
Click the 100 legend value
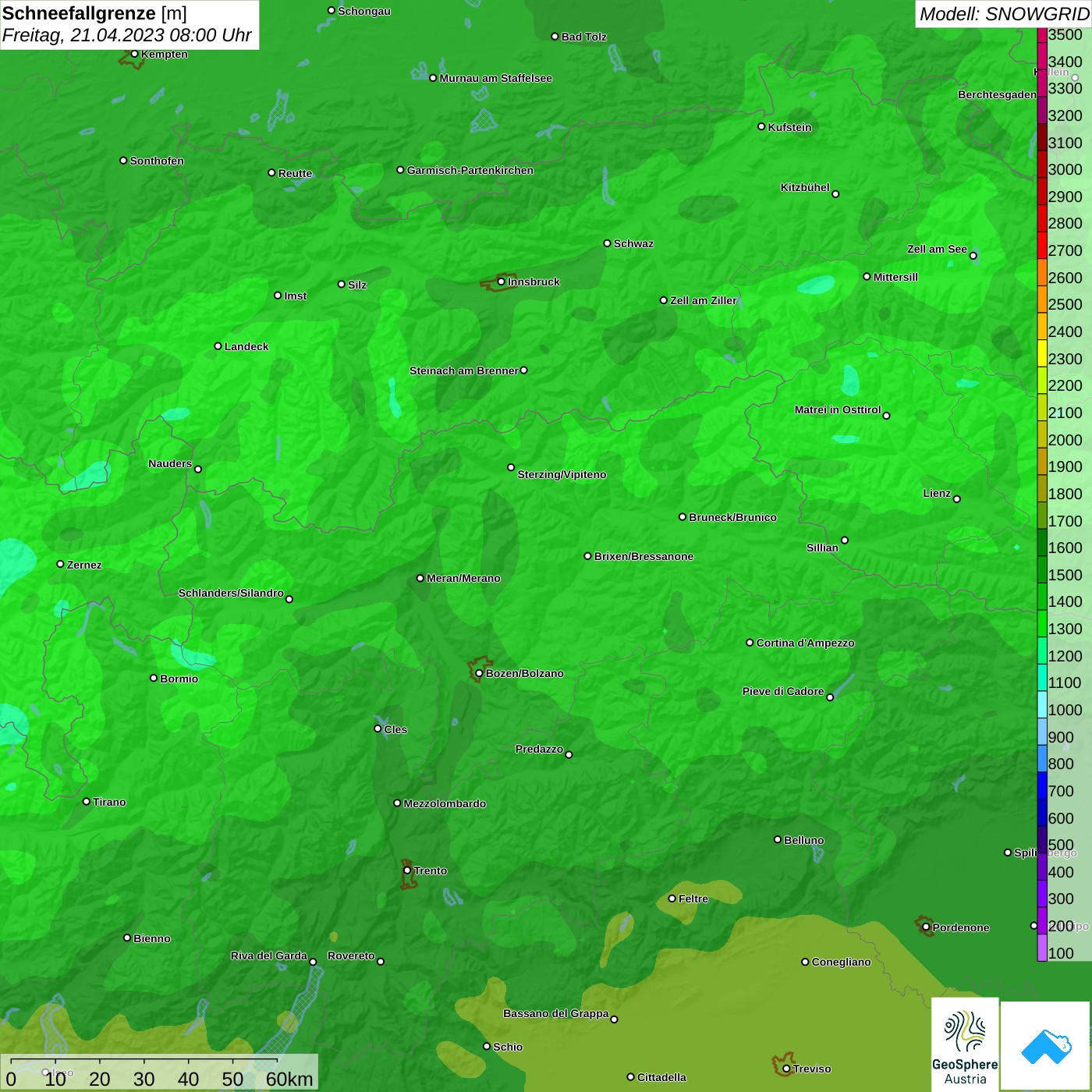1061,953
